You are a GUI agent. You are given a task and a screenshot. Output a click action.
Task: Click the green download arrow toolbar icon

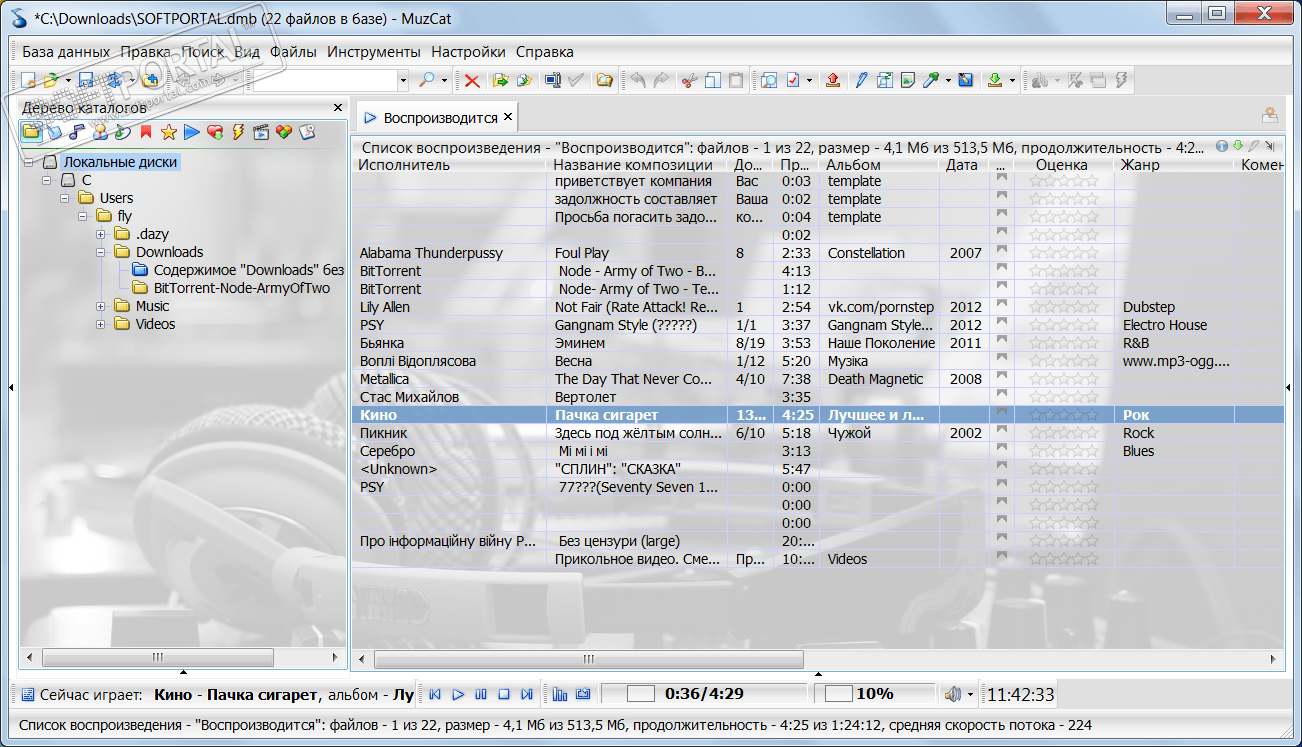tap(995, 80)
